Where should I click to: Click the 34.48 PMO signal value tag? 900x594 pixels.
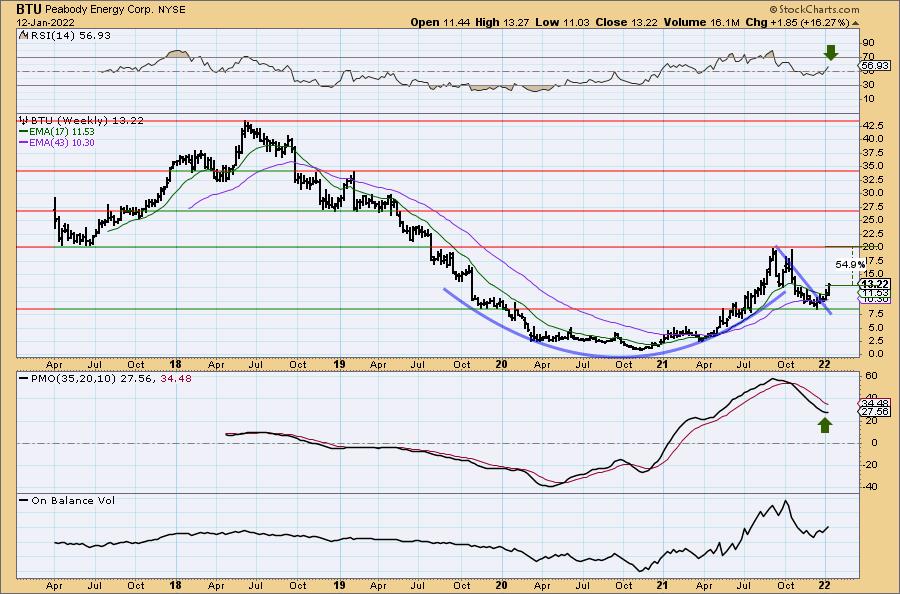tap(875, 403)
